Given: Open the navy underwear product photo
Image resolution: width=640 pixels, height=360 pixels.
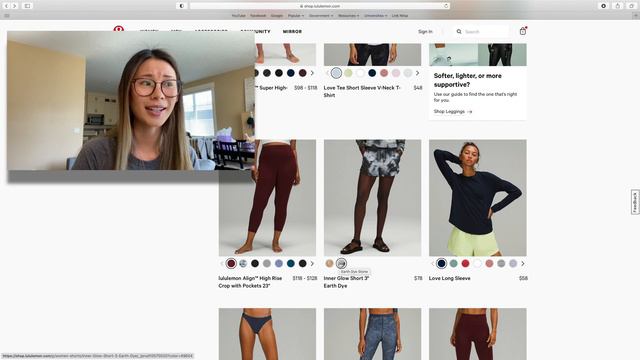Looking at the screenshot, I should pos(267,334).
